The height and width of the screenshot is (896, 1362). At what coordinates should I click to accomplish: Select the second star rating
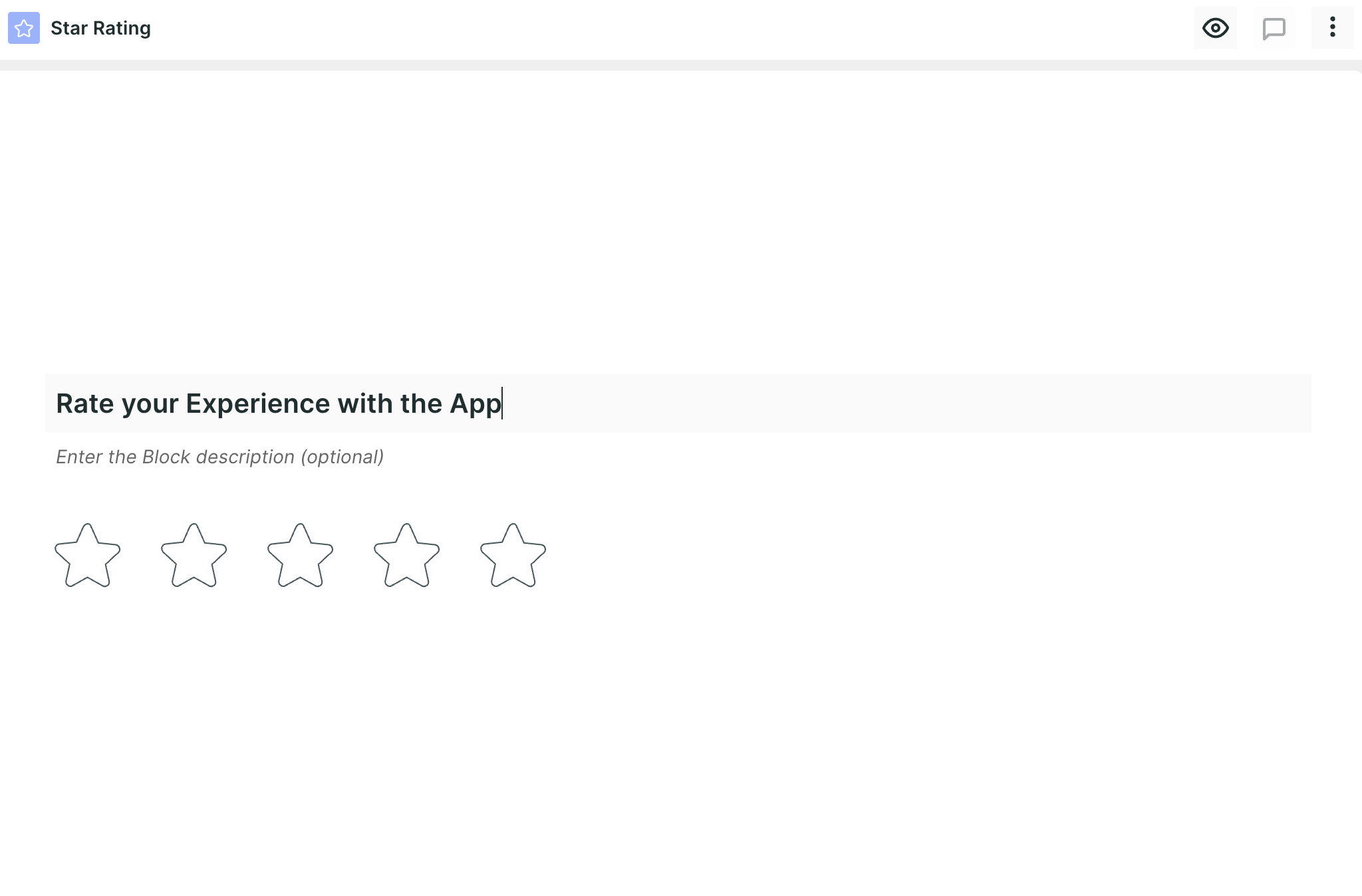pyautogui.click(x=194, y=555)
